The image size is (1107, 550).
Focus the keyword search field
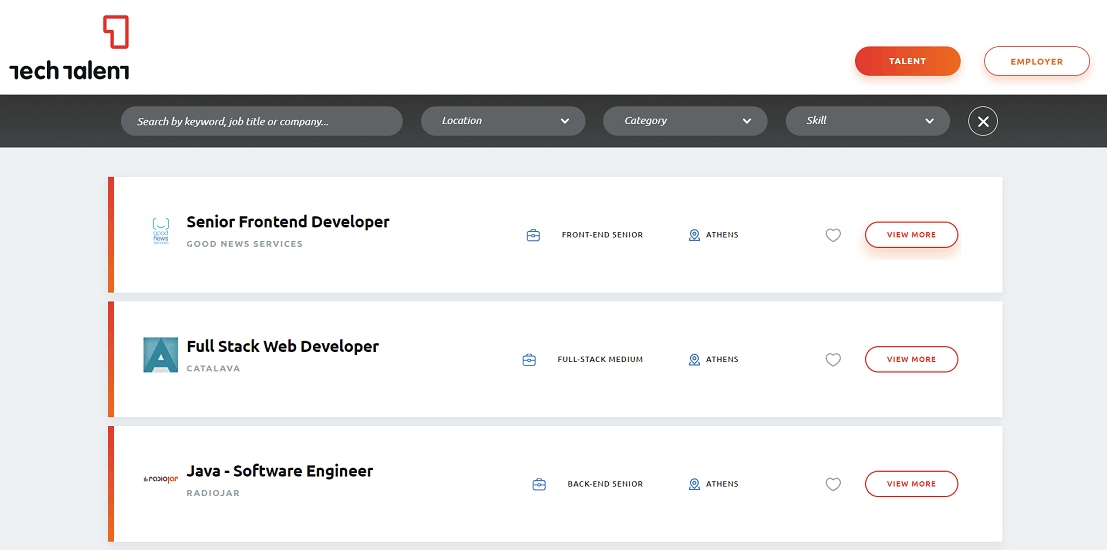262,121
